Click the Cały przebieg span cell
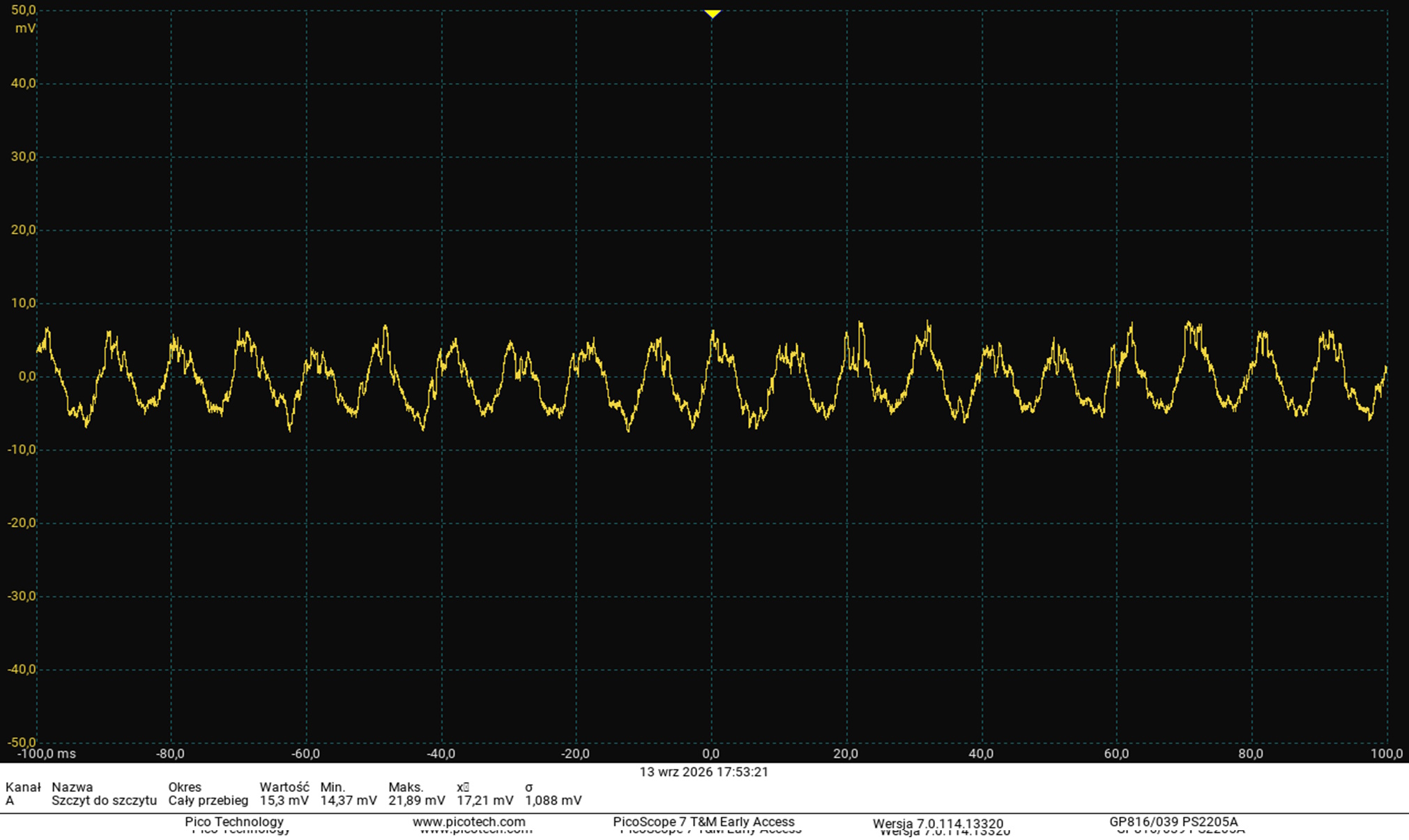This screenshot has height=840, width=1409. tap(208, 801)
